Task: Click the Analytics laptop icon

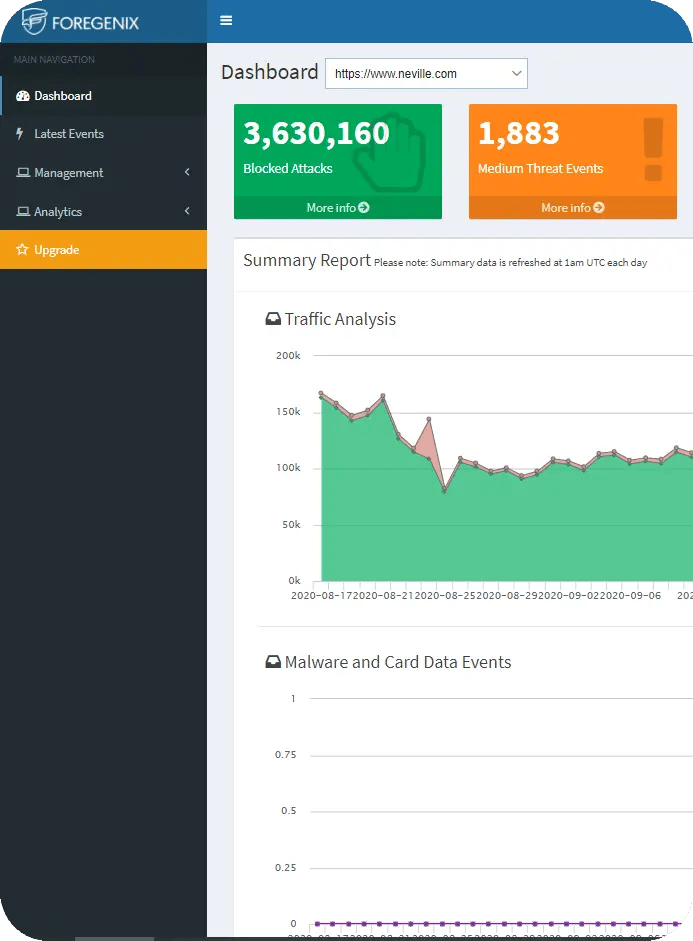Action: [x=23, y=212]
